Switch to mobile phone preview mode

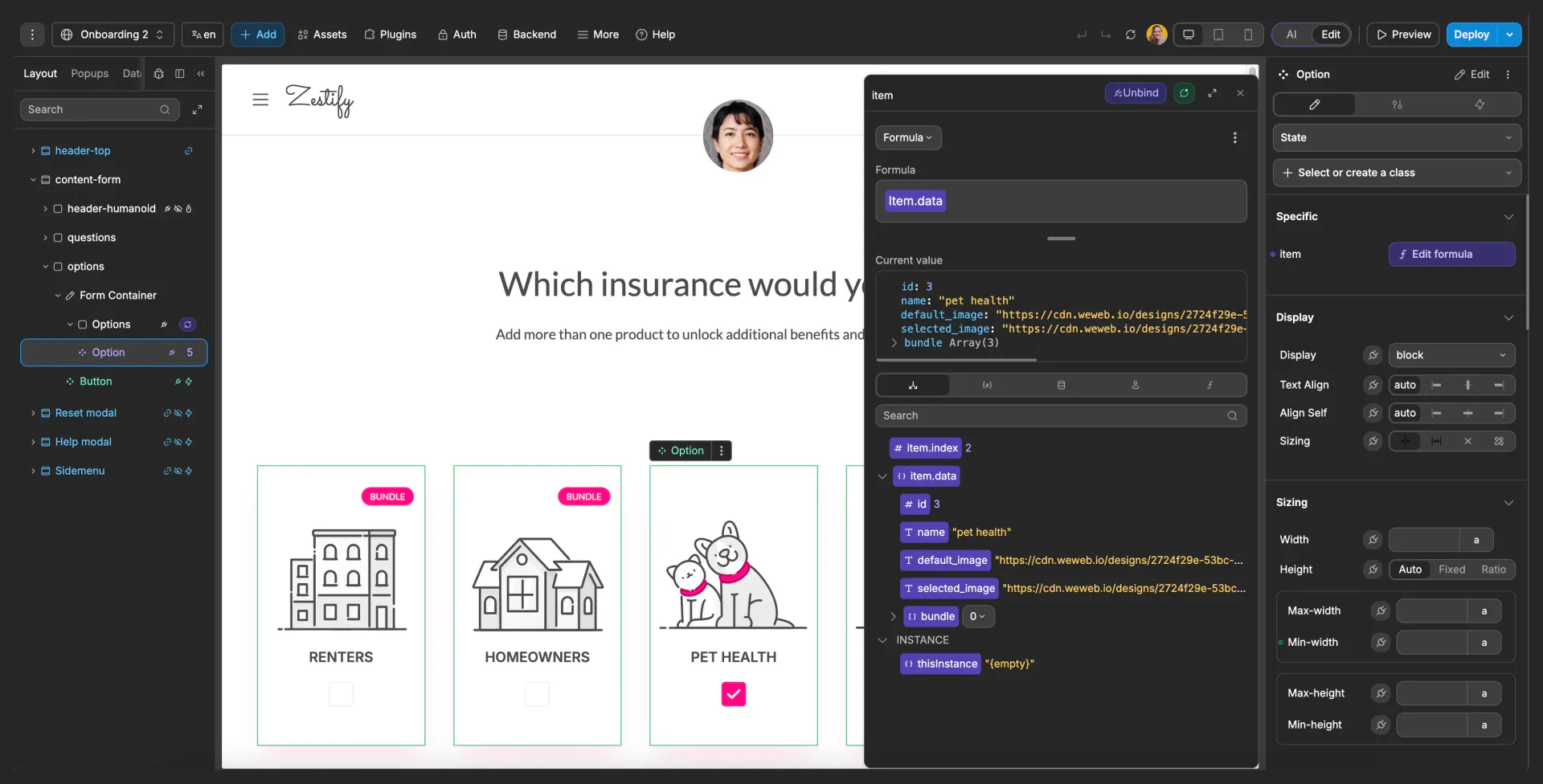click(1248, 35)
